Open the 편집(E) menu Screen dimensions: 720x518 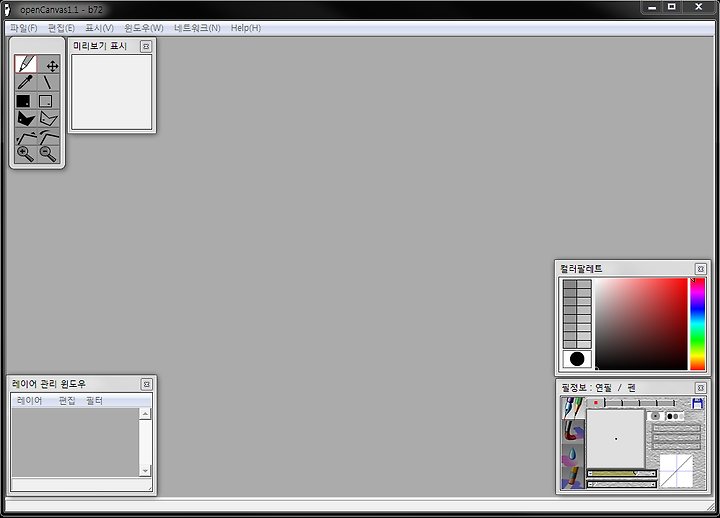click(62, 28)
